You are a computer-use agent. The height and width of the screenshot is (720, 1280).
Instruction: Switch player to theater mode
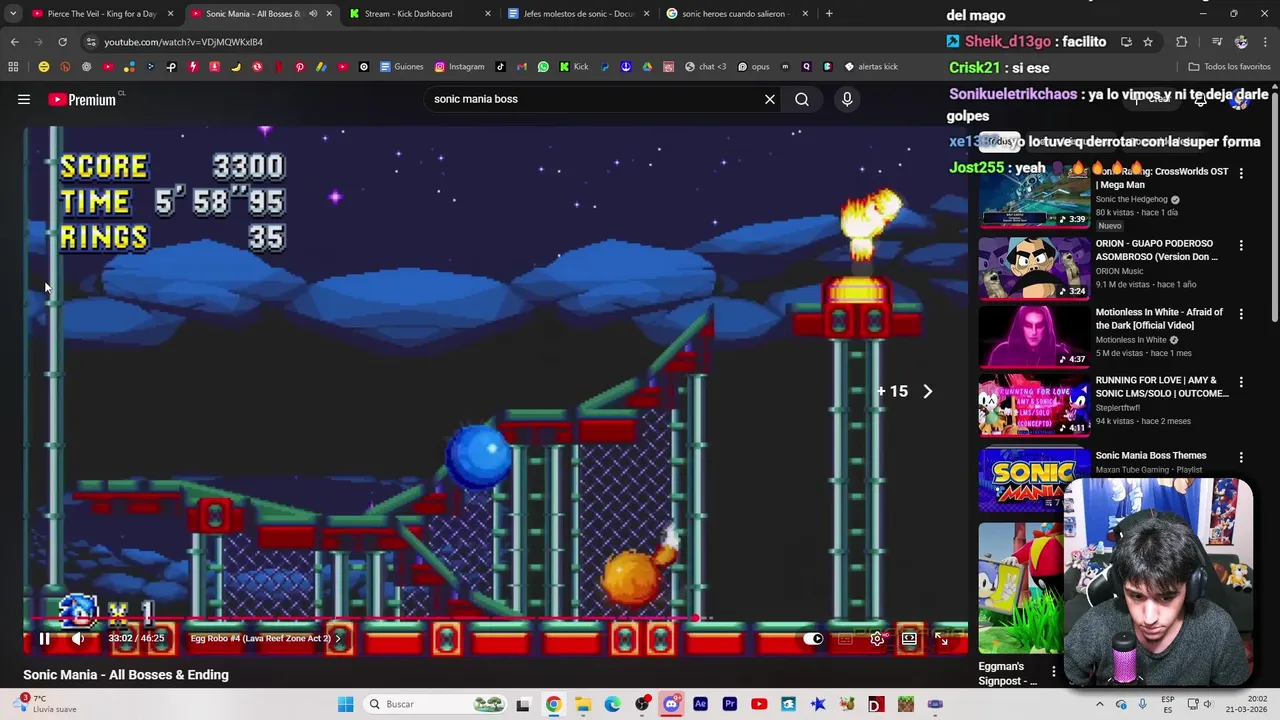tap(909, 638)
